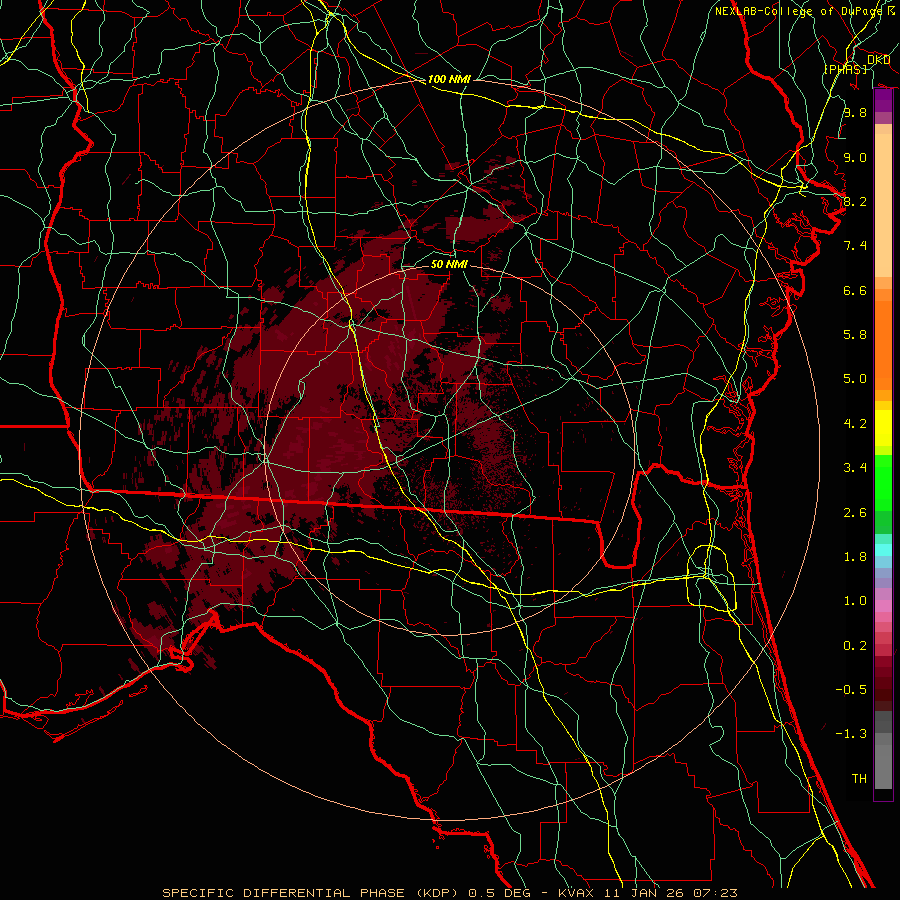The width and height of the screenshot is (900, 900).
Task: Pick the yellow band on the color scale
Action: tap(883, 428)
